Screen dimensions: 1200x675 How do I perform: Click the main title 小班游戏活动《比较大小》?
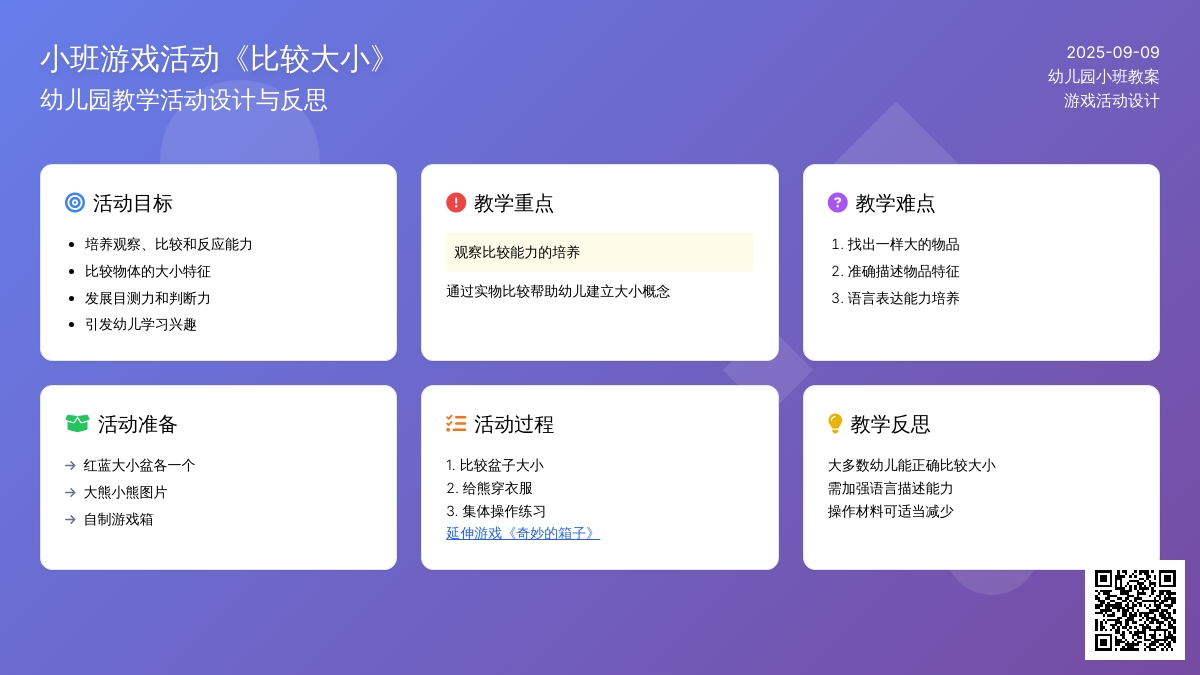213,60
